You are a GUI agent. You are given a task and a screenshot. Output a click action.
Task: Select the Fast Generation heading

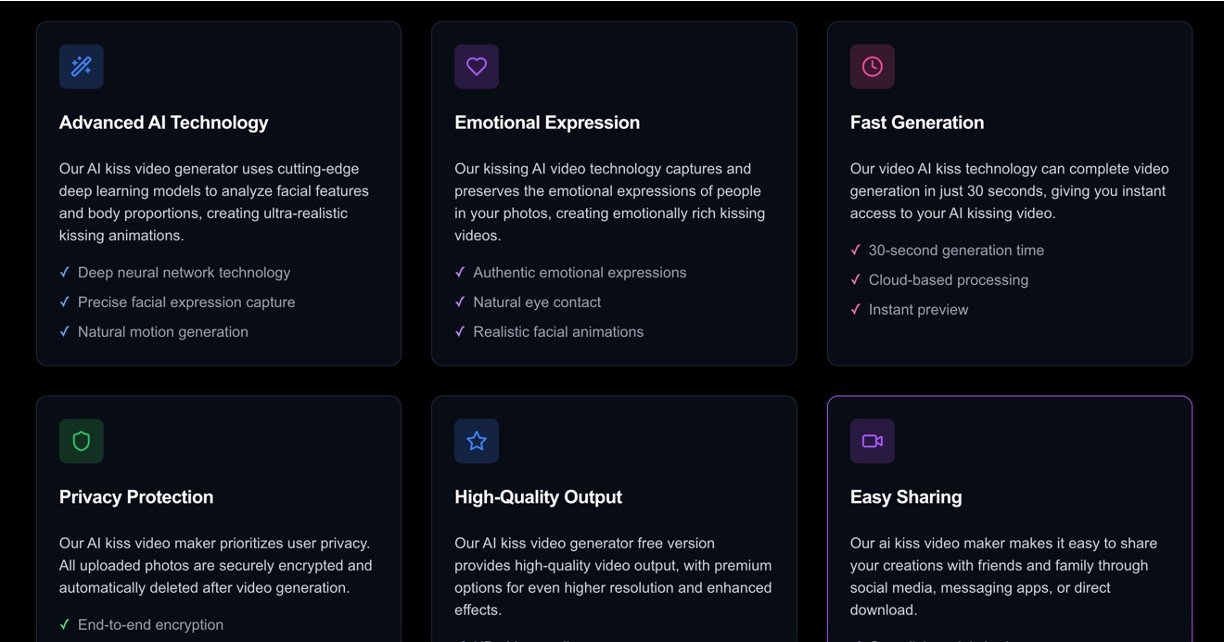(x=917, y=123)
